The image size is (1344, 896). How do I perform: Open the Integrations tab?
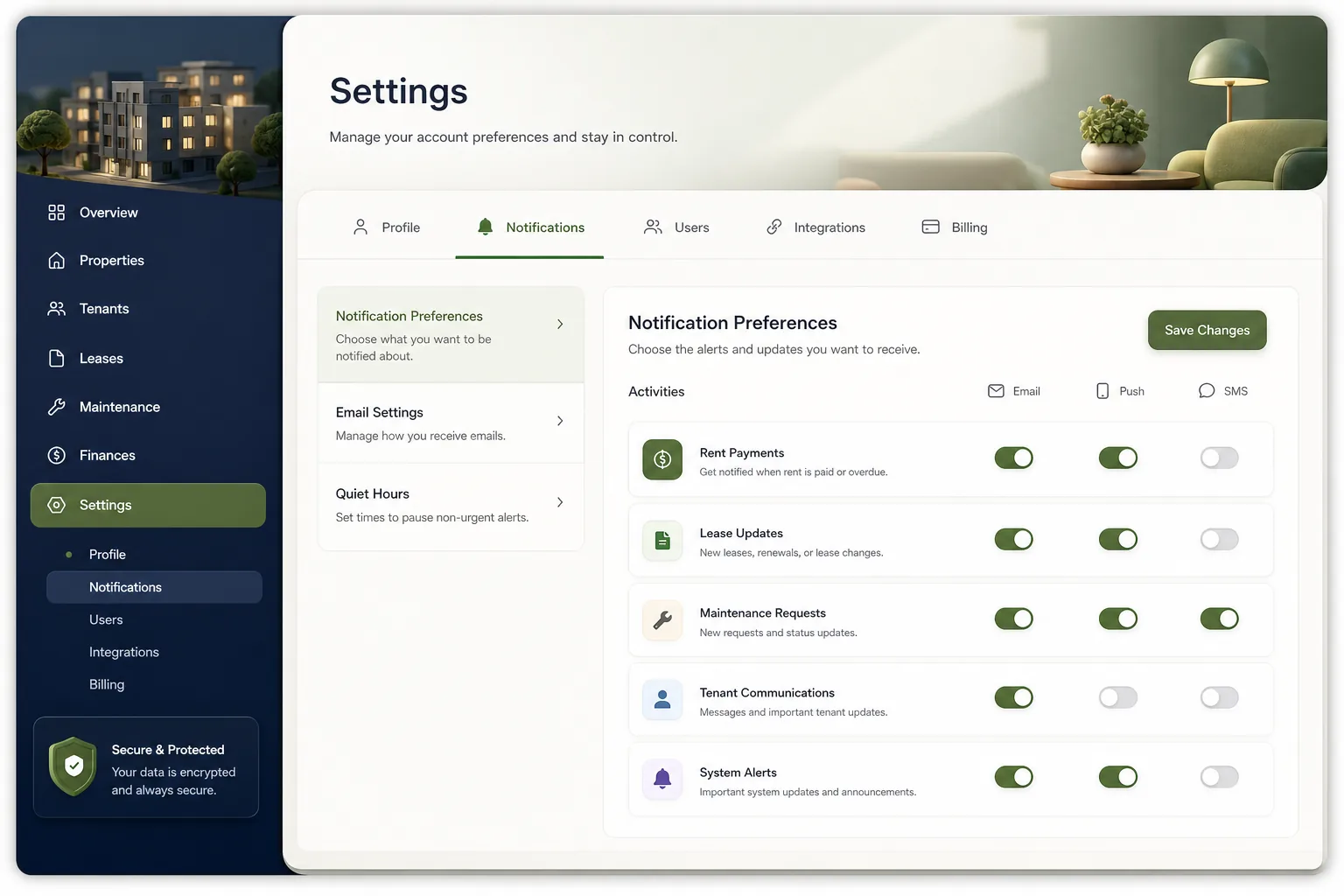click(815, 227)
